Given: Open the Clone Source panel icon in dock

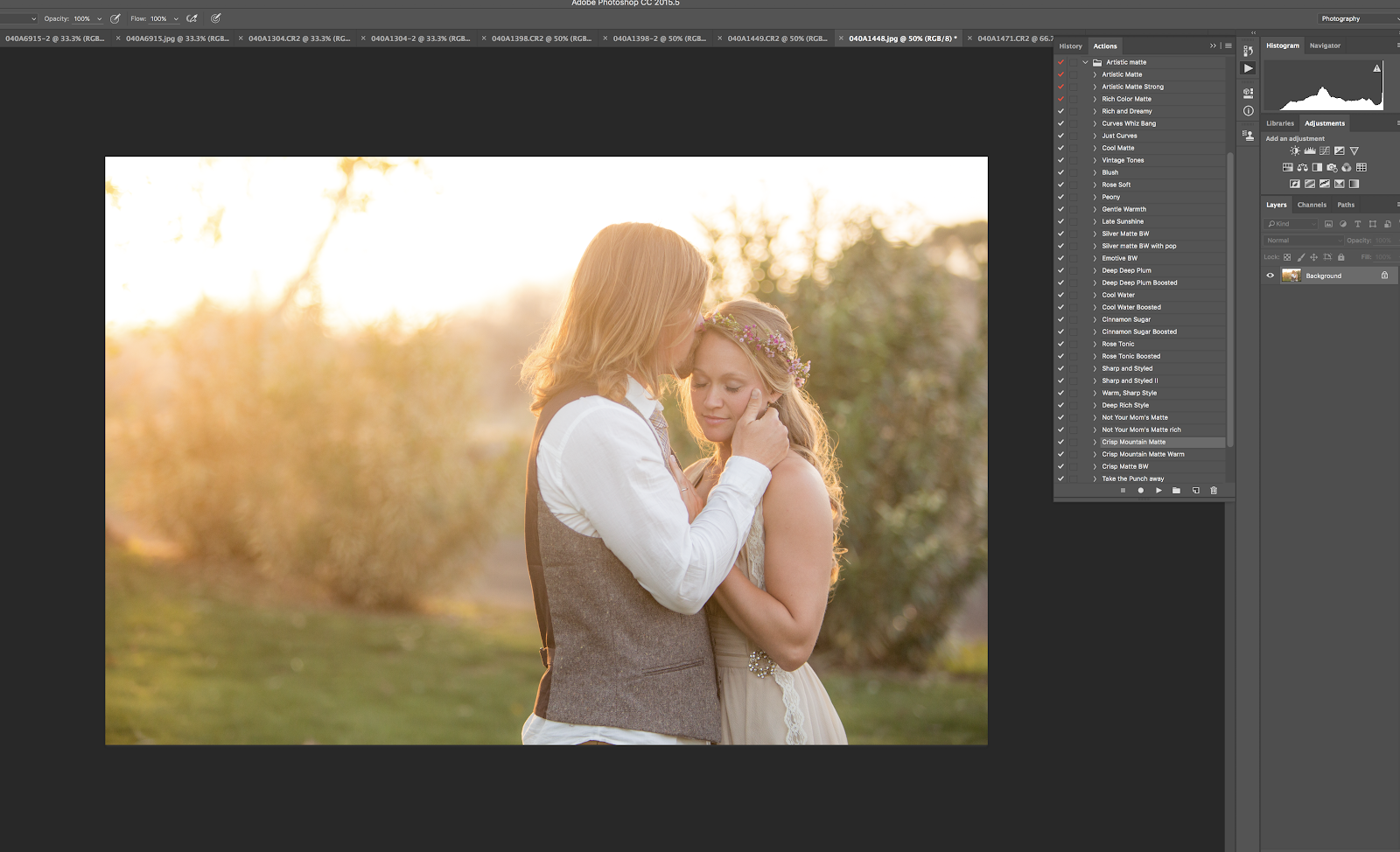Looking at the screenshot, I should [x=1249, y=135].
